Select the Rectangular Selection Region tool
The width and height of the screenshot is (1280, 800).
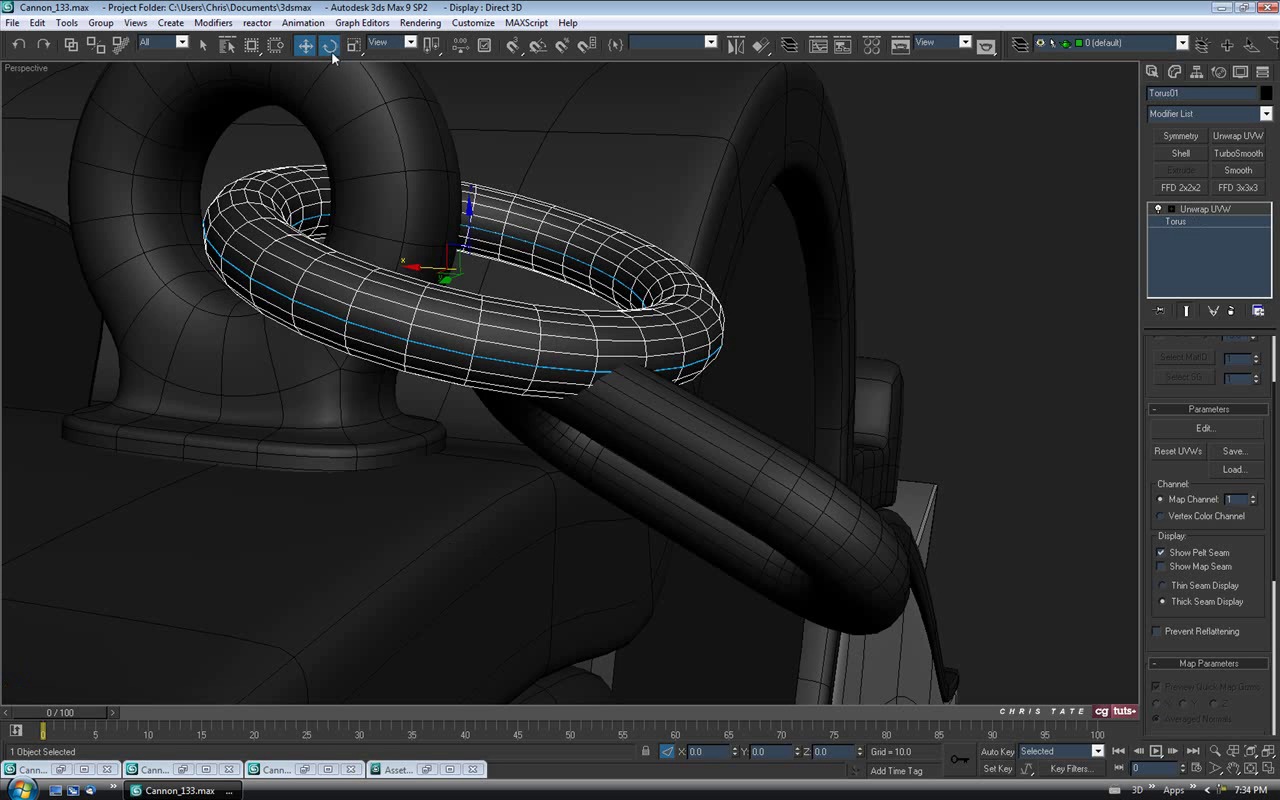(252, 44)
